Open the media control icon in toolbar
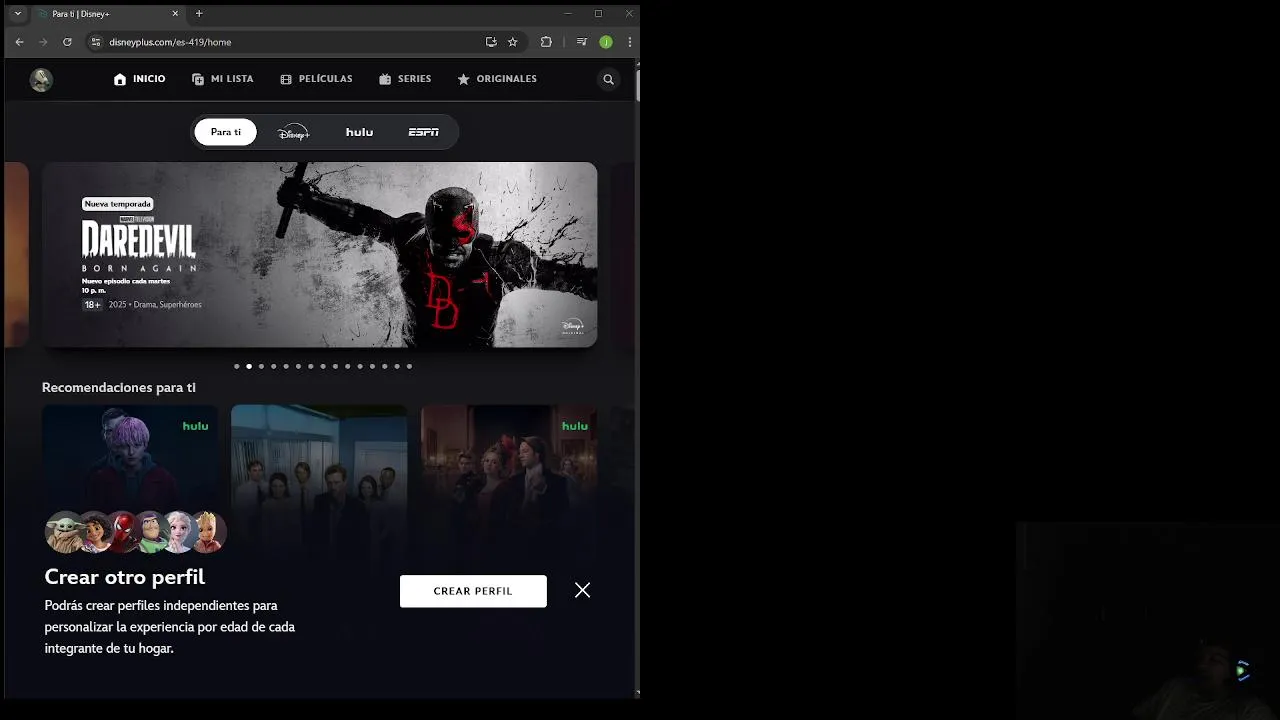 (x=581, y=42)
